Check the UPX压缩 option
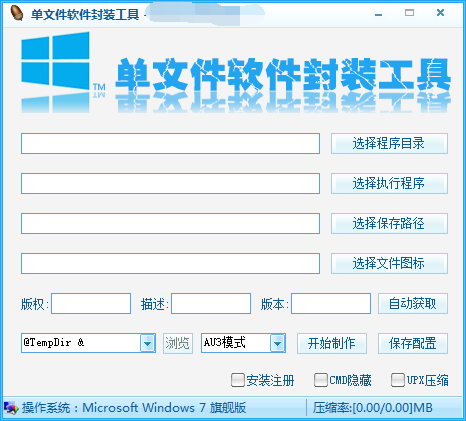The height and width of the screenshot is (421, 466). coord(398,380)
